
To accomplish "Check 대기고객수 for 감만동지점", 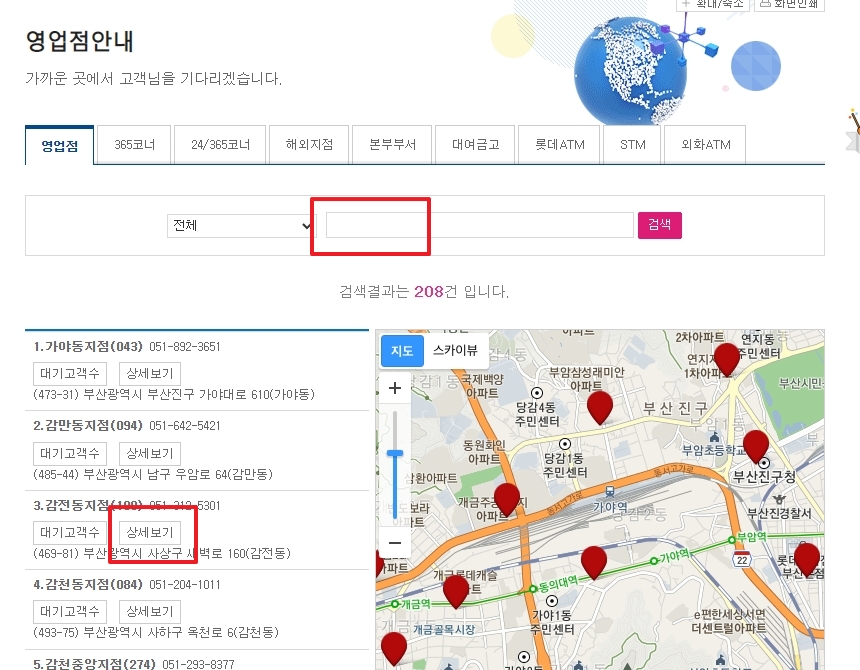I will tap(70, 453).
